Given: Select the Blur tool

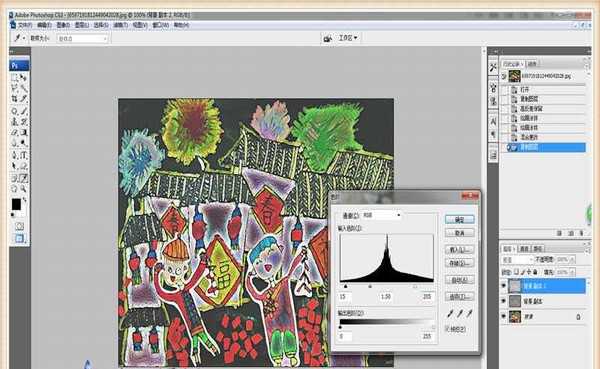Looking at the screenshot, I should [x=15, y=143].
